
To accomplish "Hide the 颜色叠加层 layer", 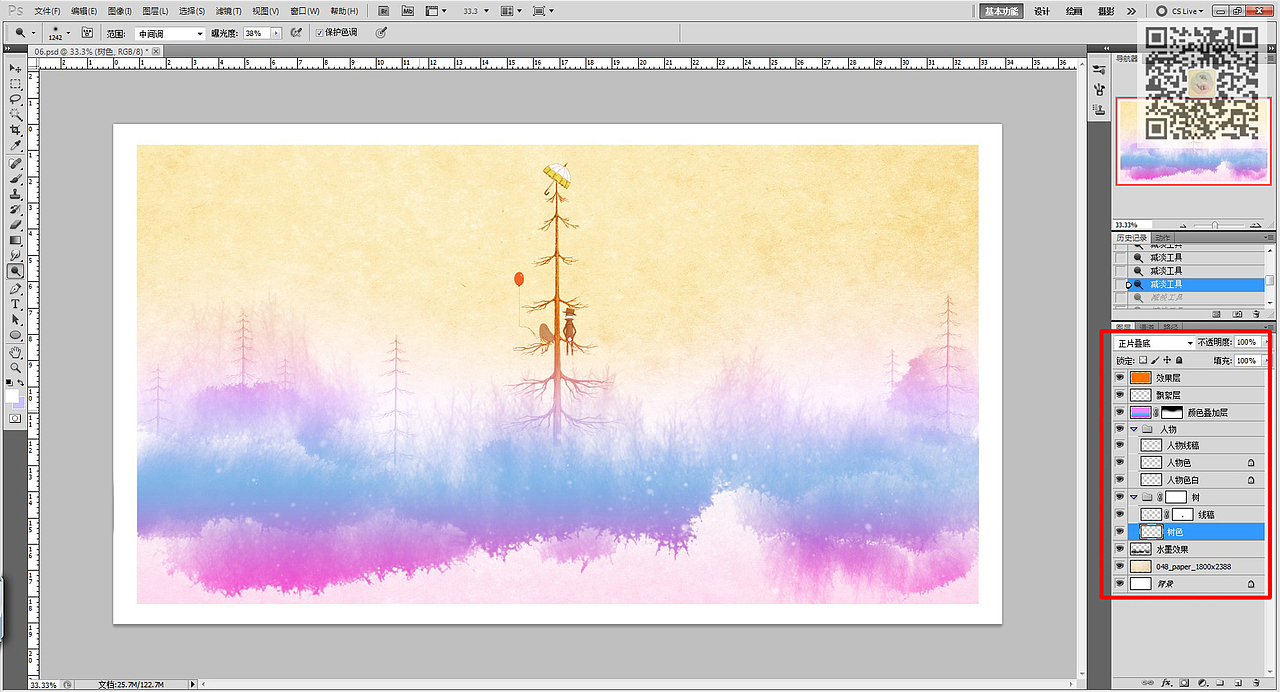I will (x=1120, y=412).
